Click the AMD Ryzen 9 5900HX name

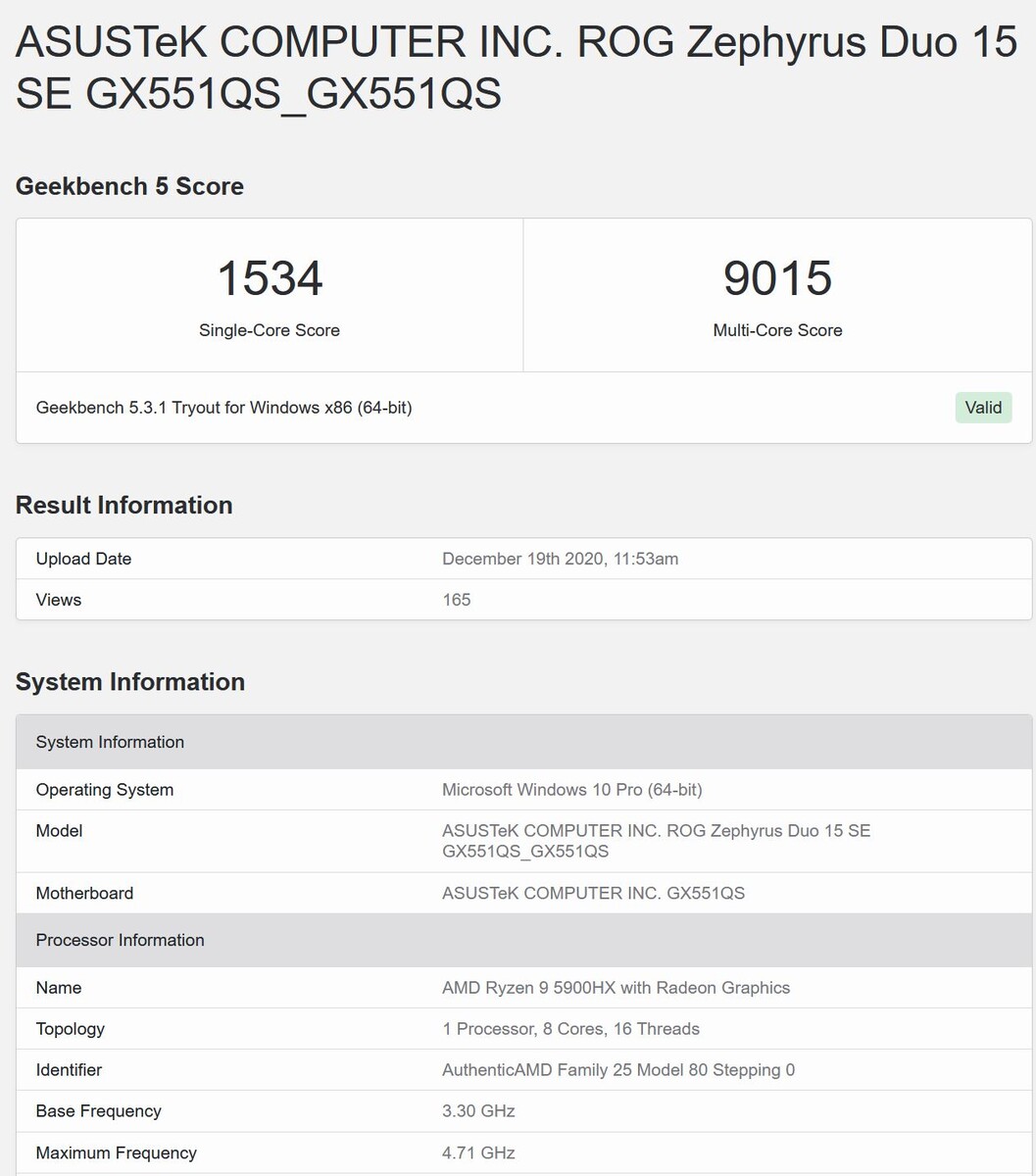click(x=616, y=988)
